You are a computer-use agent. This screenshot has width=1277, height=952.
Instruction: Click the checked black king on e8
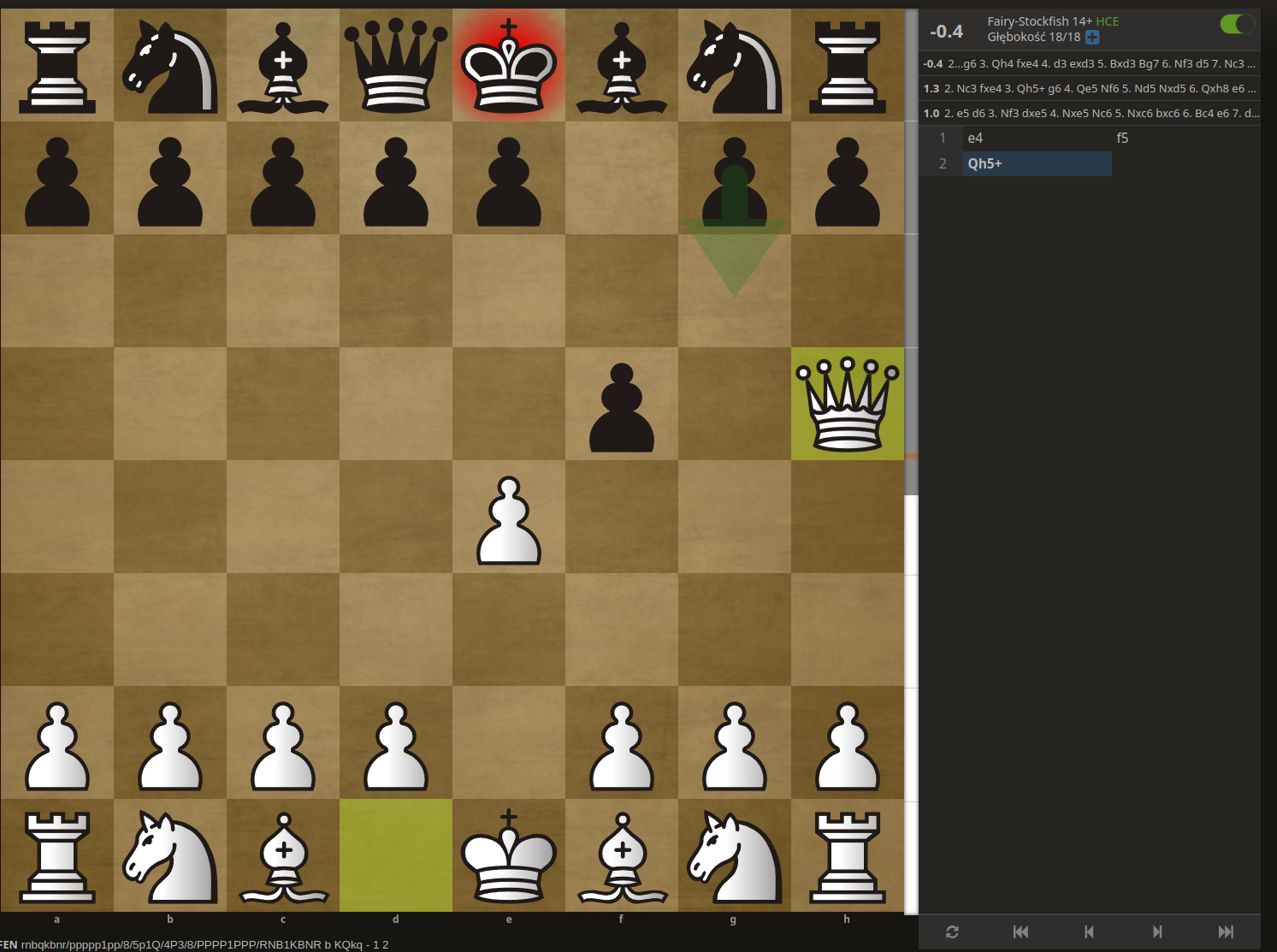click(x=509, y=65)
